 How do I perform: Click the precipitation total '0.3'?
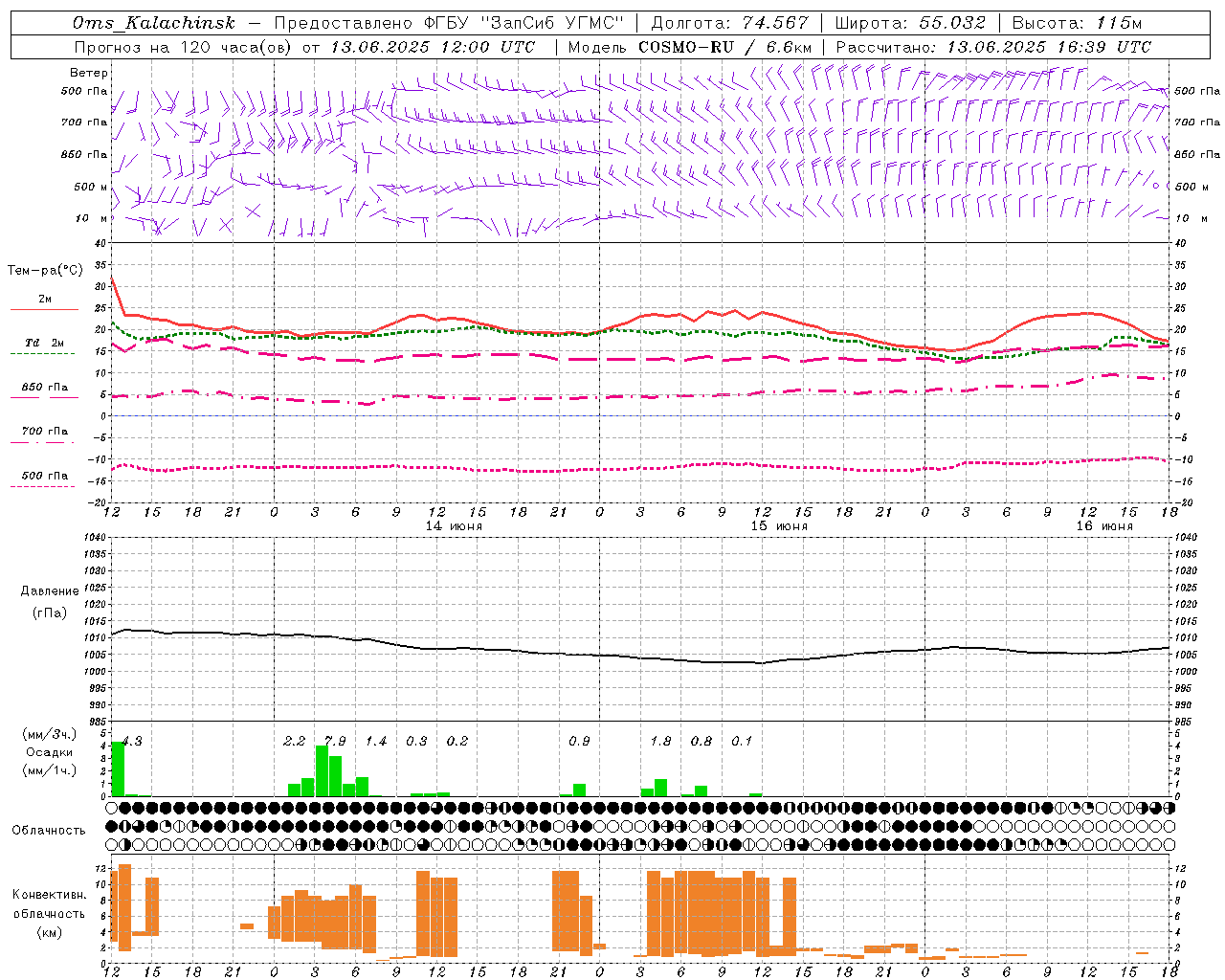point(416,741)
